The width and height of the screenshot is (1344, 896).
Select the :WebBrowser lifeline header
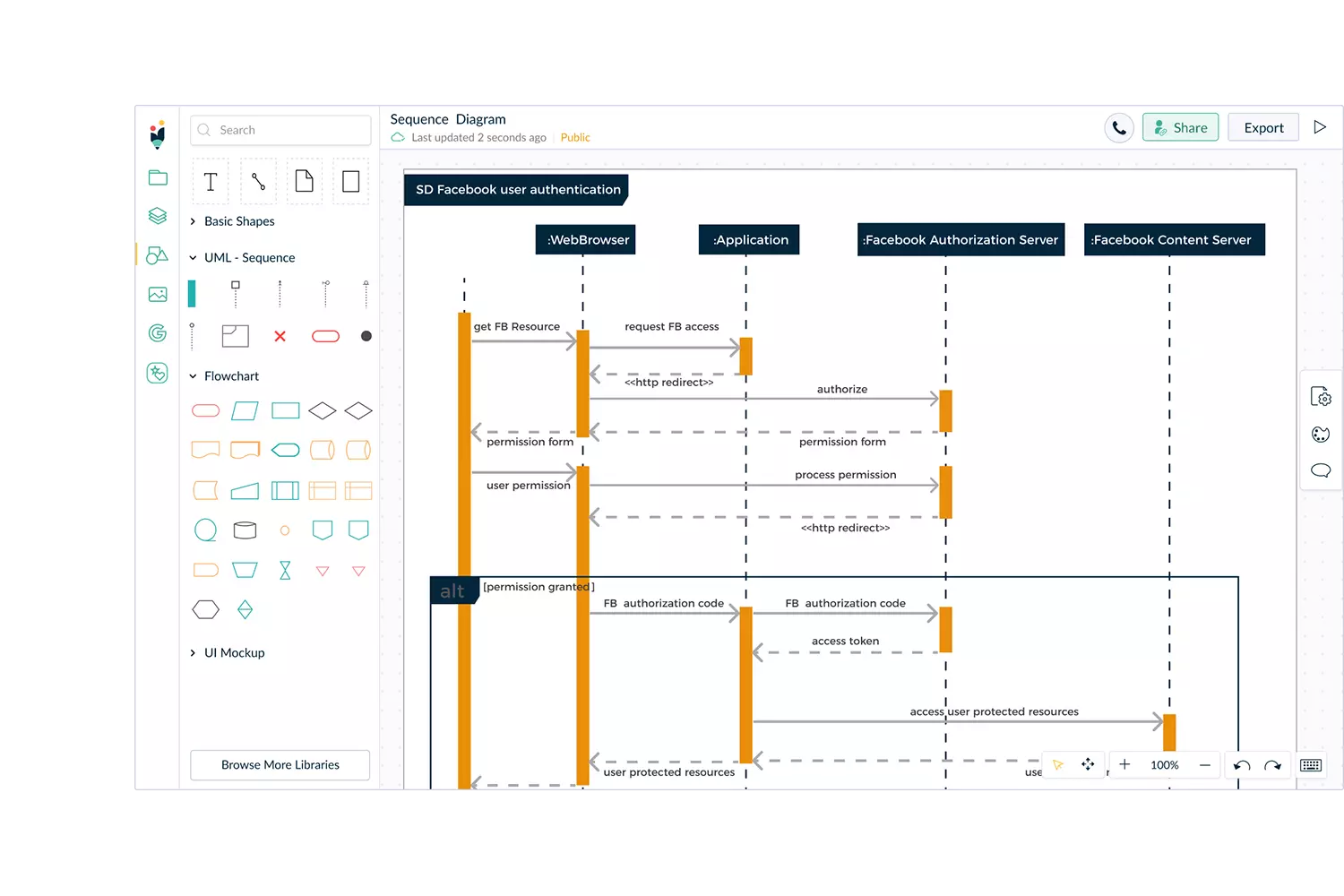pos(586,239)
